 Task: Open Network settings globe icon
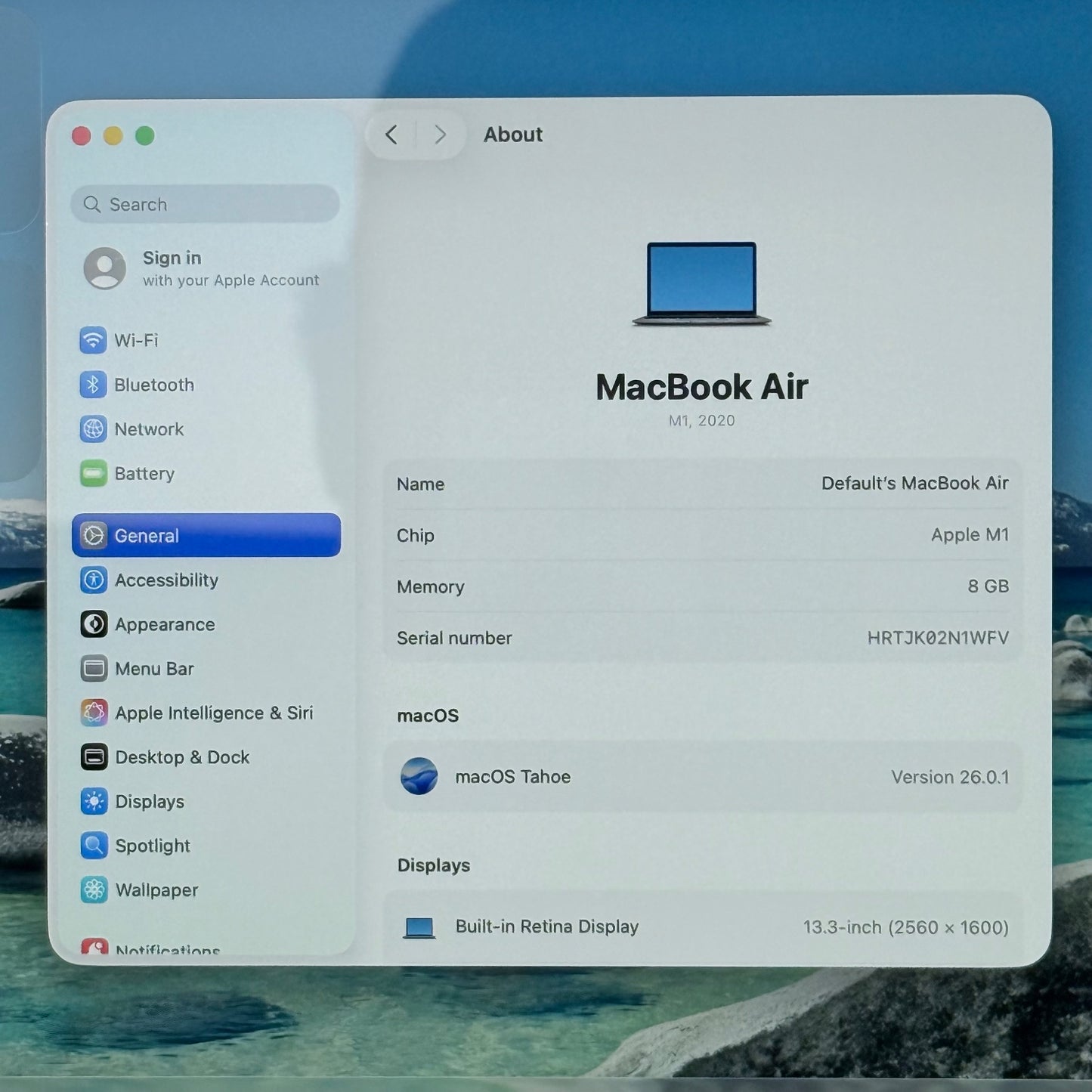tap(93, 429)
